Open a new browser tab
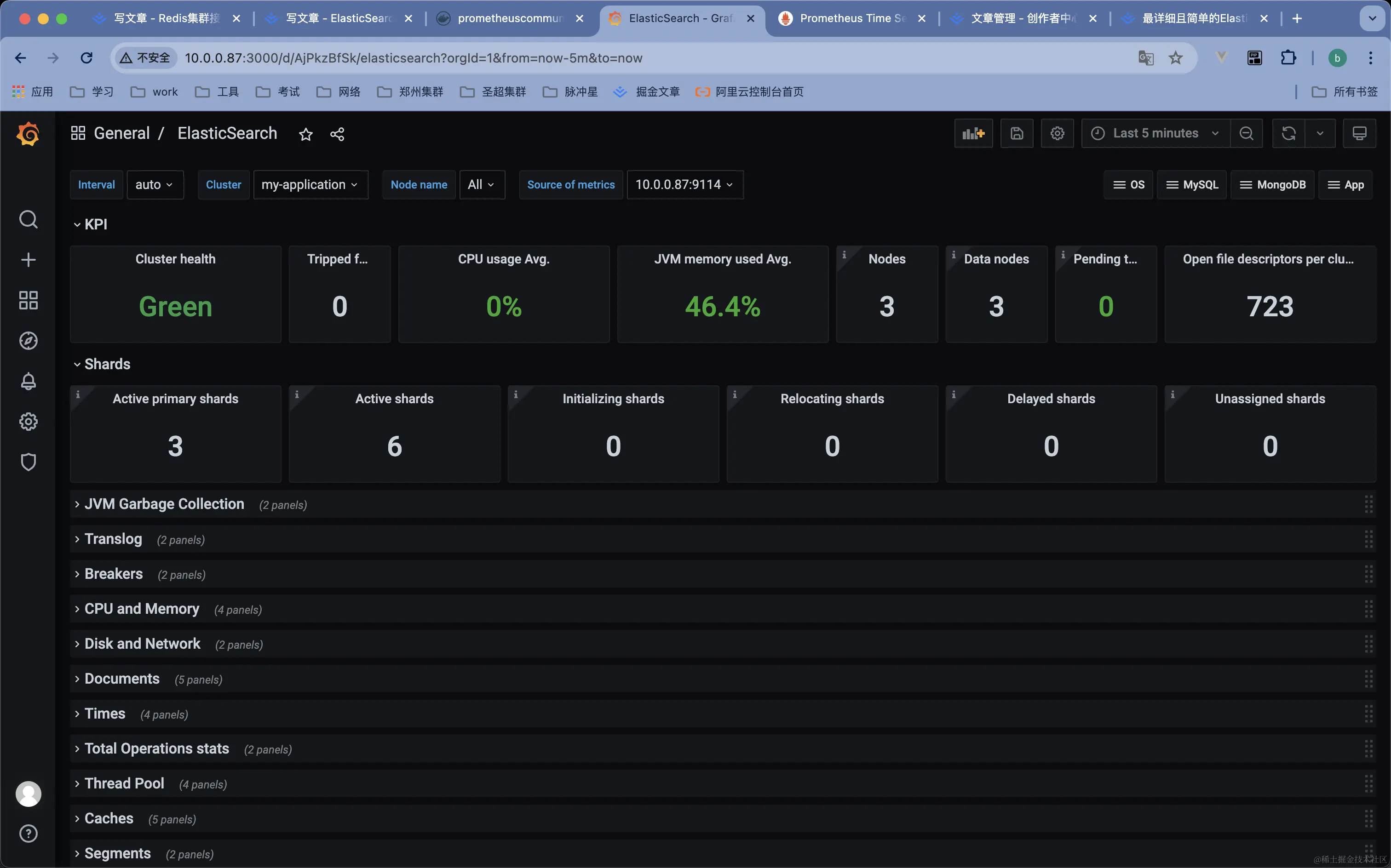Screen dimensions: 1391x868 click(x=1297, y=18)
